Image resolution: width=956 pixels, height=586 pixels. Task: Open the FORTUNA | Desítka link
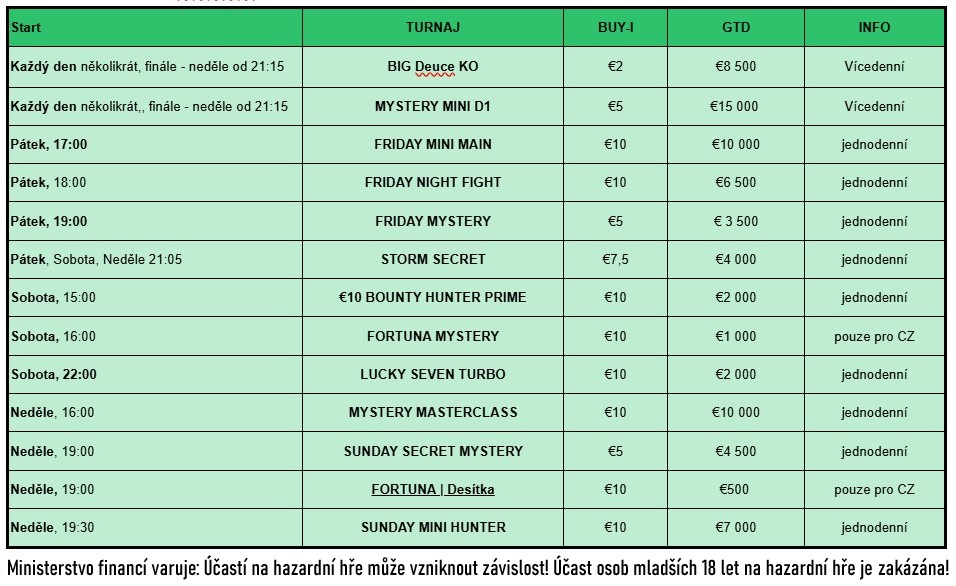point(432,489)
